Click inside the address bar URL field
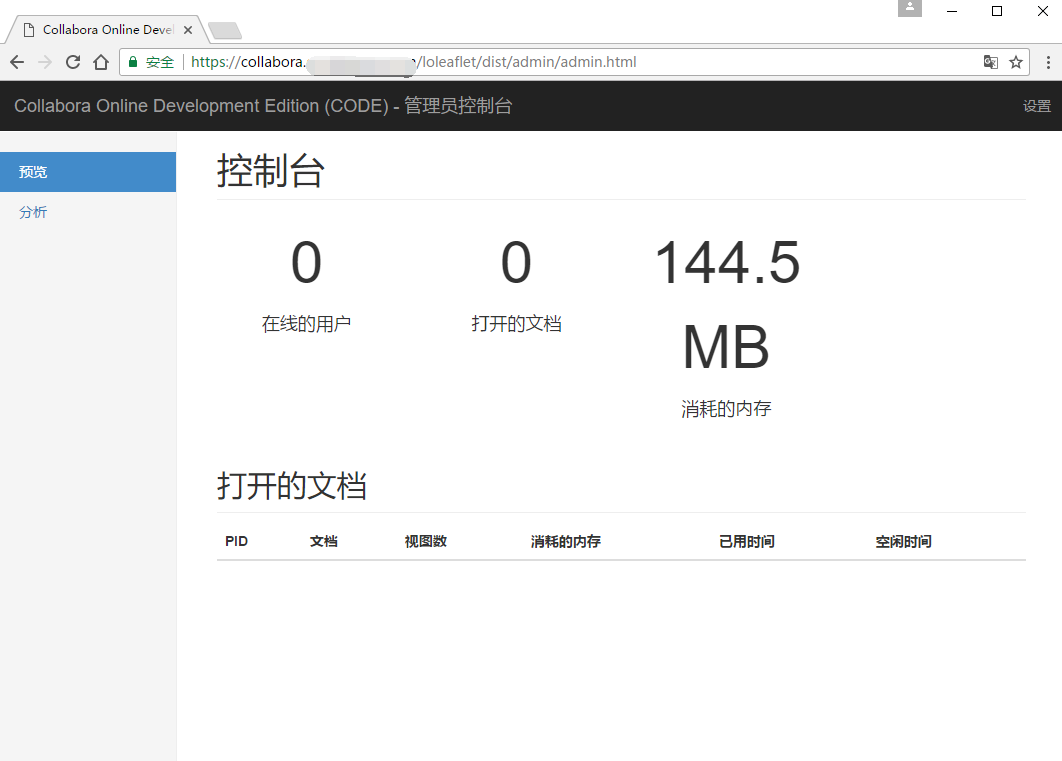Viewport: 1062px width, 761px height. point(500,61)
